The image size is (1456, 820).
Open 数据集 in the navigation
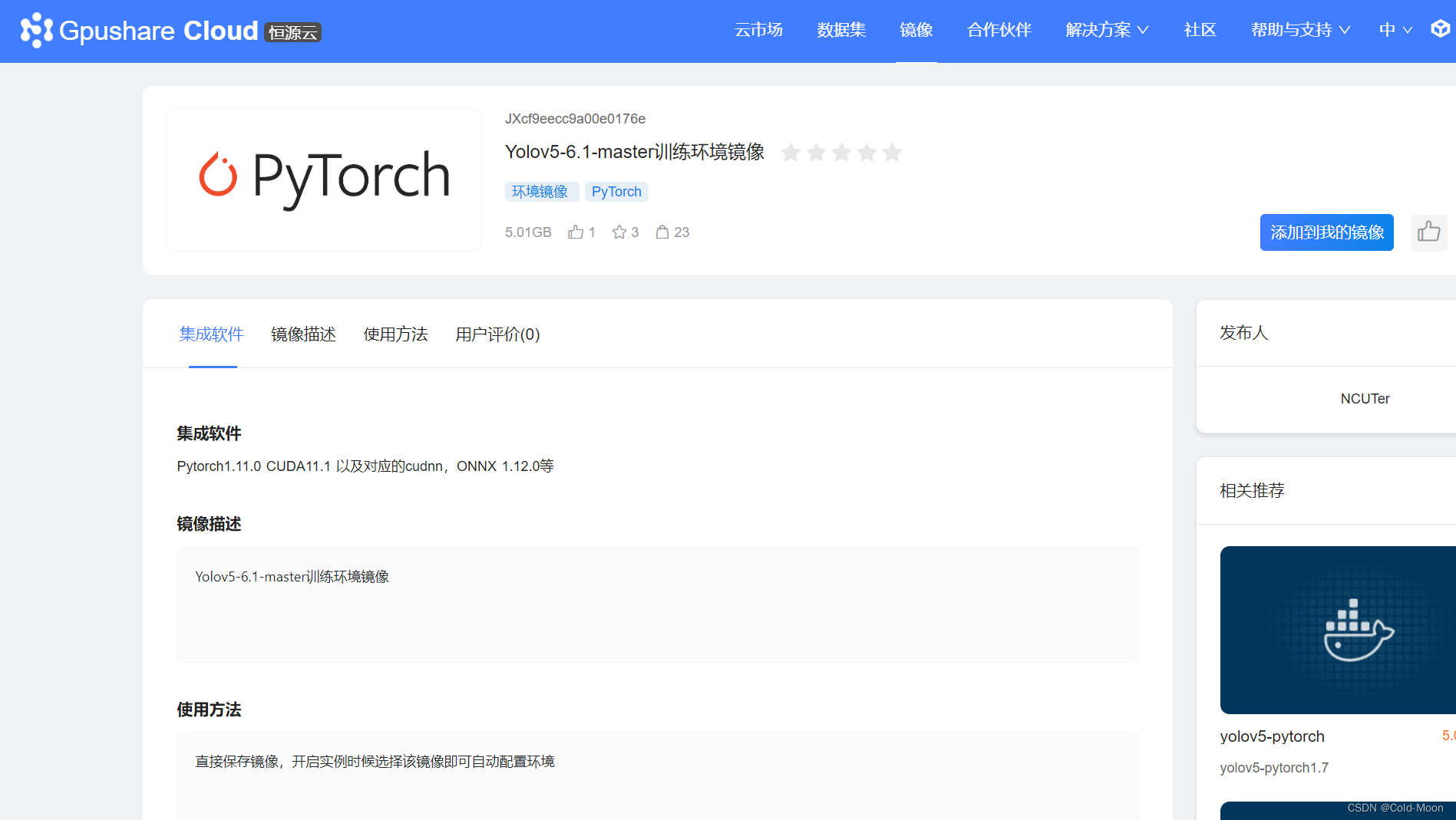tap(841, 30)
